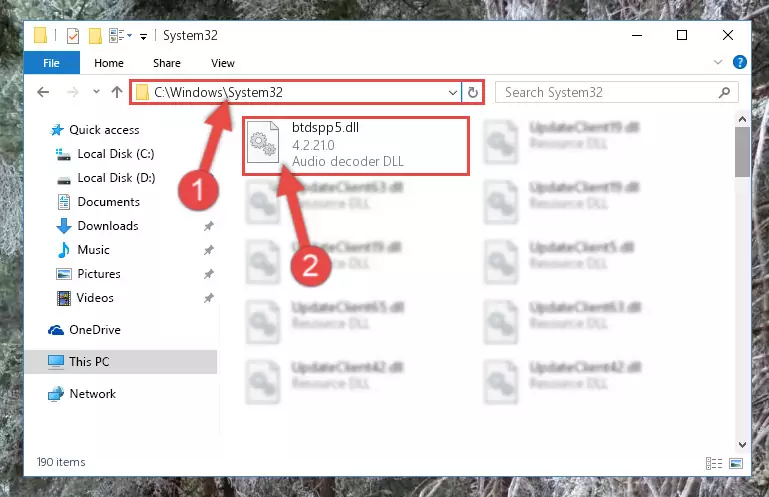
Task: Open Help with the blue question mark icon
Action: [740, 62]
